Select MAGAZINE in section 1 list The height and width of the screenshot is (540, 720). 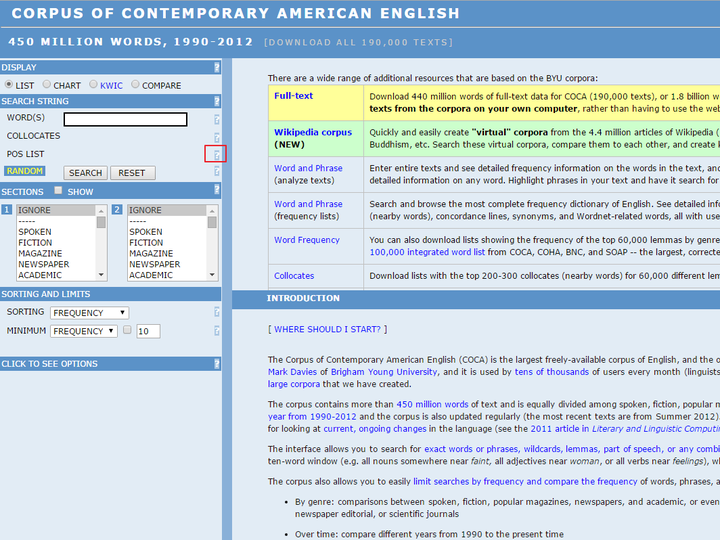[x=56, y=253]
